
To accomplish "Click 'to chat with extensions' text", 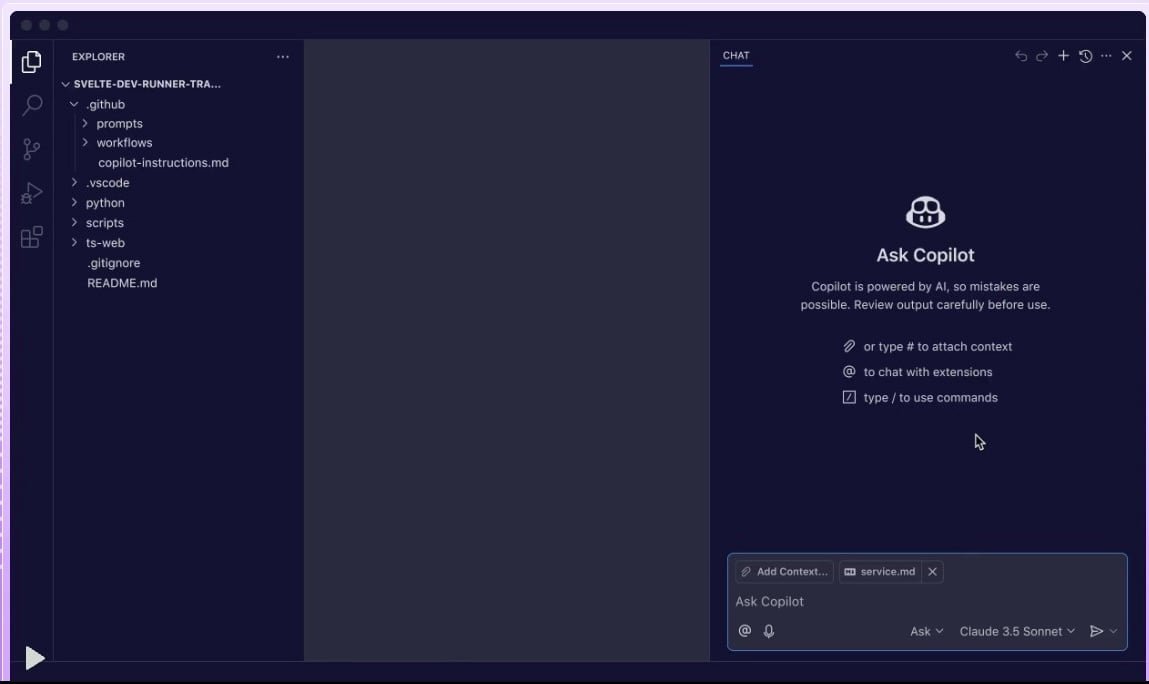I will (928, 372).
